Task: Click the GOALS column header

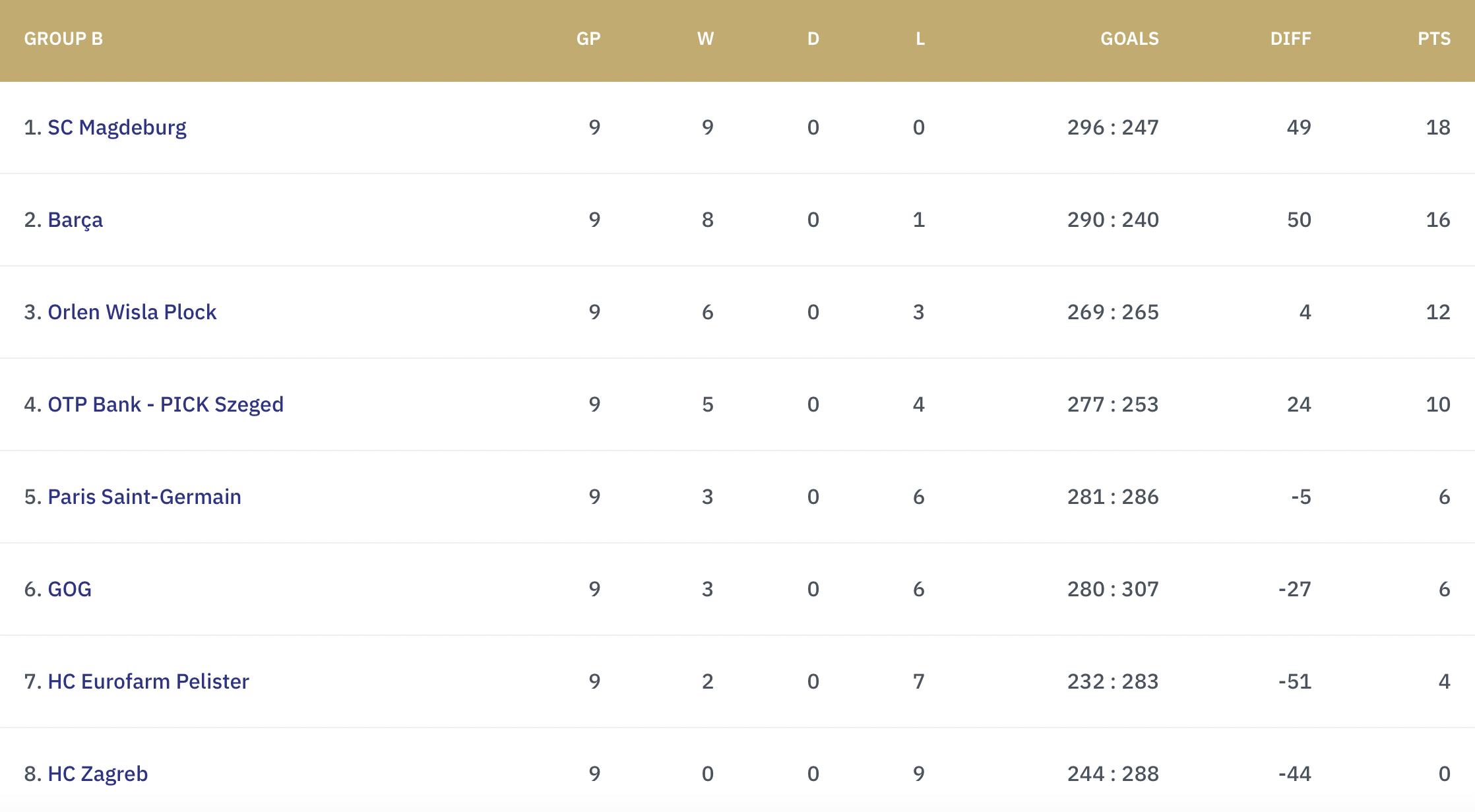Action: (1129, 39)
